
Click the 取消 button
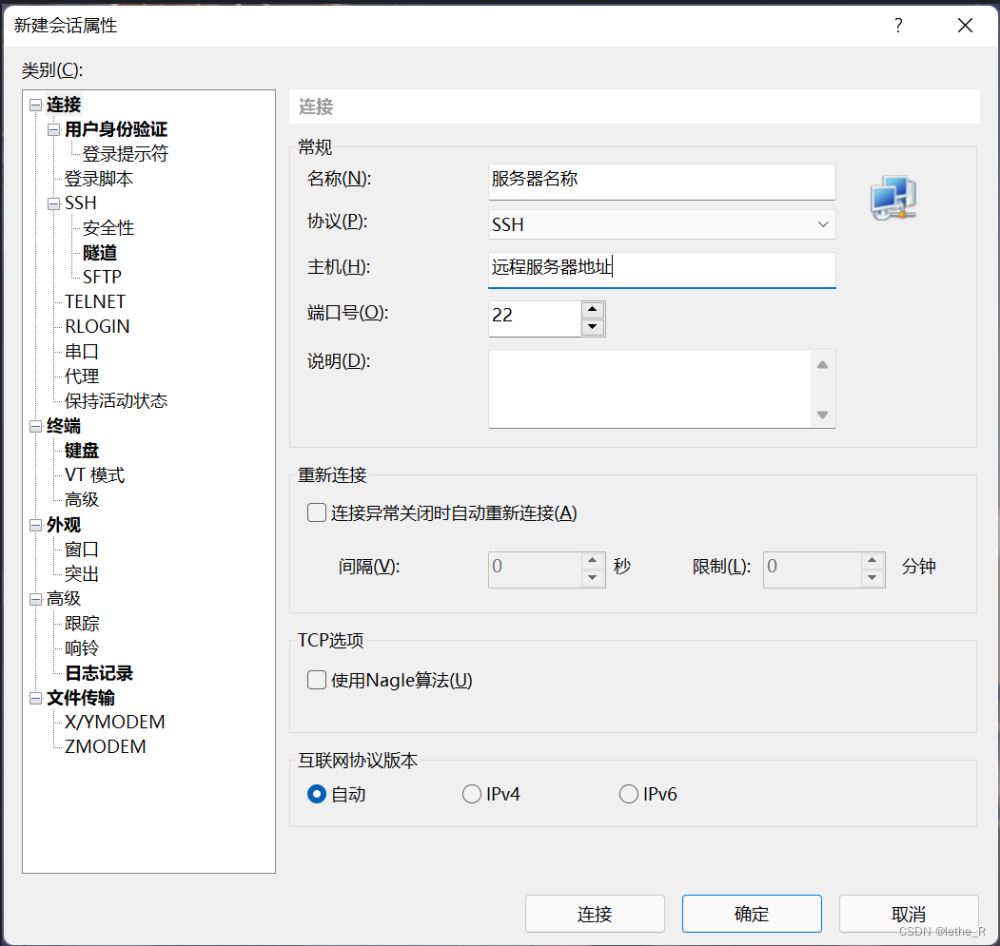click(x=908, y=913)
